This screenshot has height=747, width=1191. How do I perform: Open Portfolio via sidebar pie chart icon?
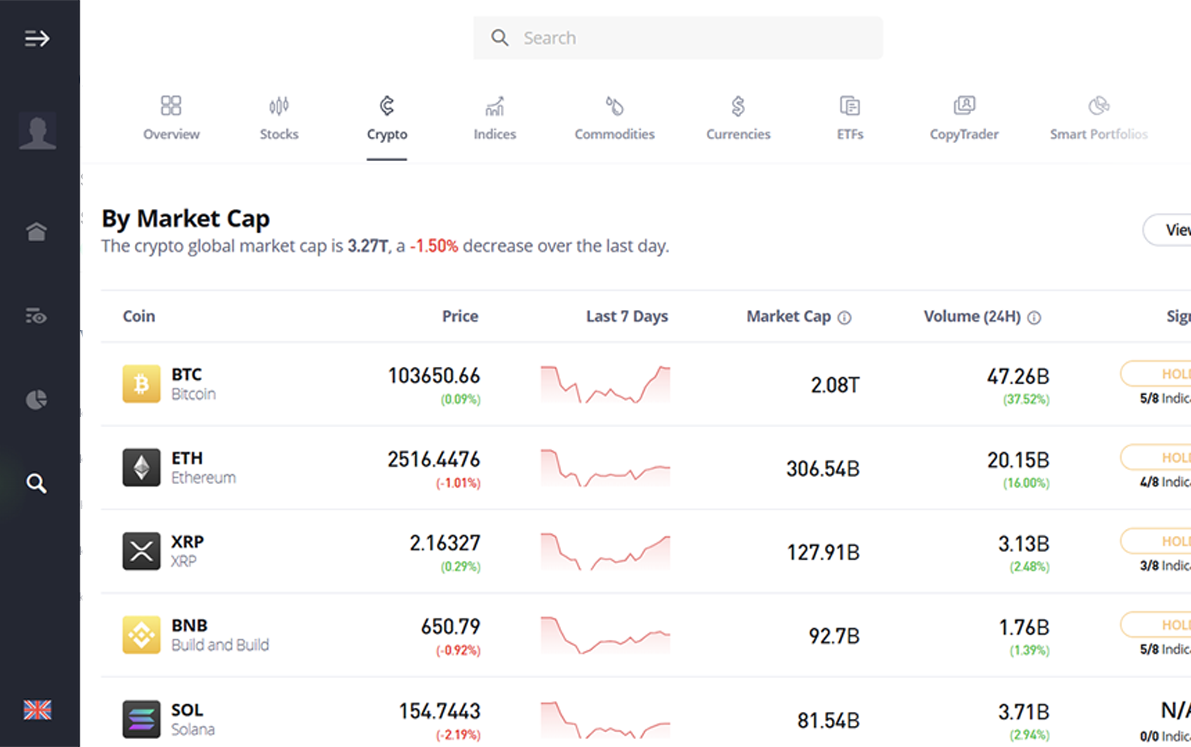click(36, 399)
